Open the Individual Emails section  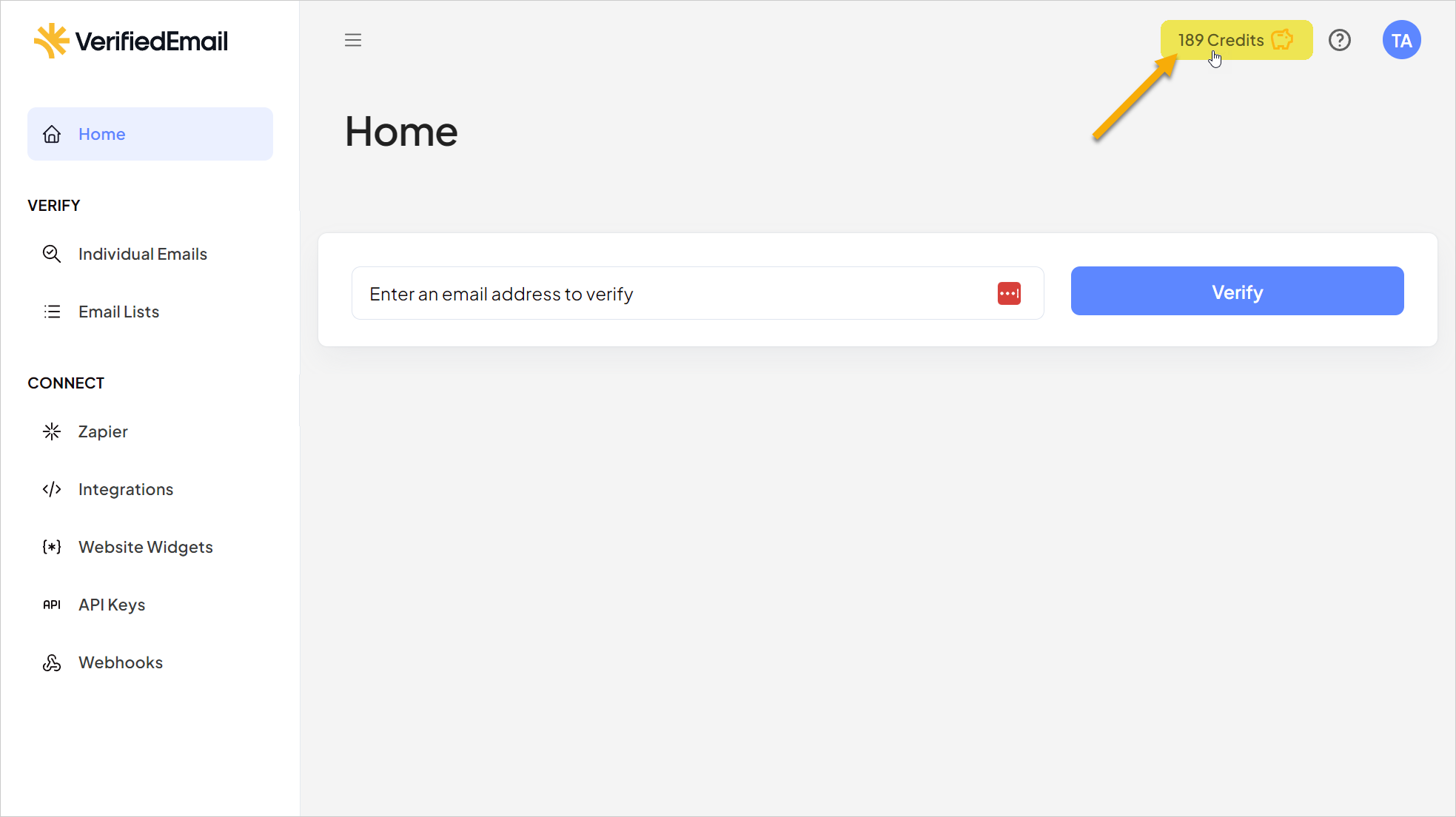(143, 253)
